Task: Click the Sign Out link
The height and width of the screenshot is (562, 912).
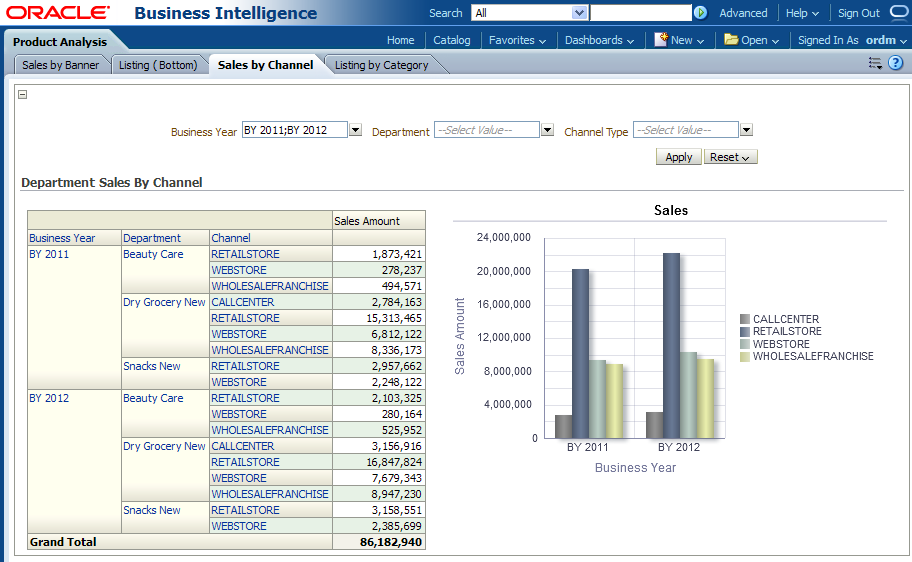Action: pyautogui.click(x=859, y=13)
